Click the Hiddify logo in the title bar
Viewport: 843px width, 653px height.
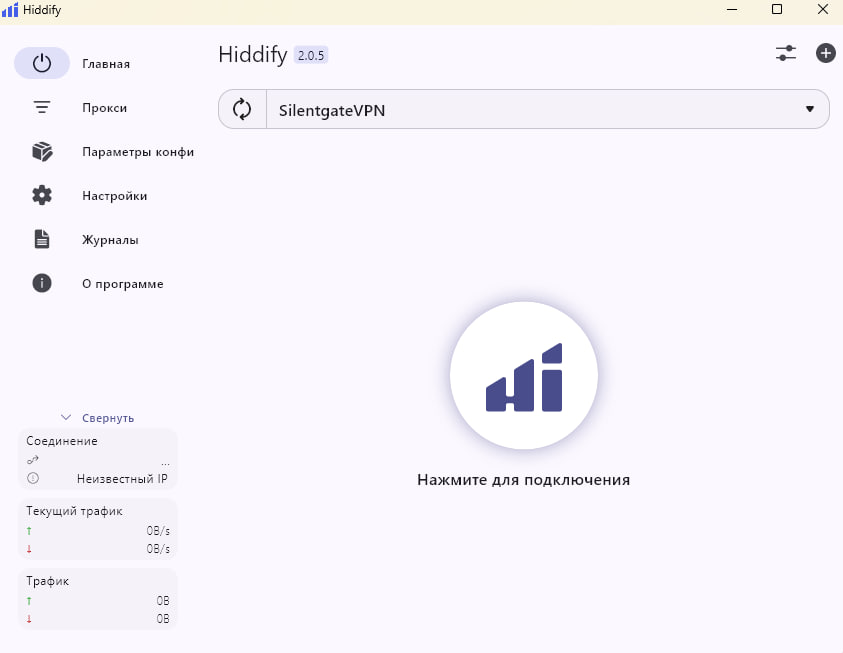(x=10, y=10)
